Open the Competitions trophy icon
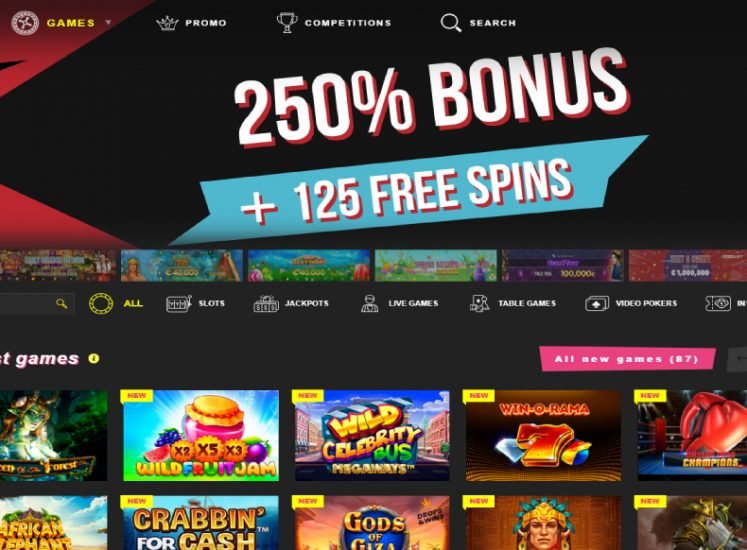Viewport: 747px width, 550px height. (x=287, y=22)
